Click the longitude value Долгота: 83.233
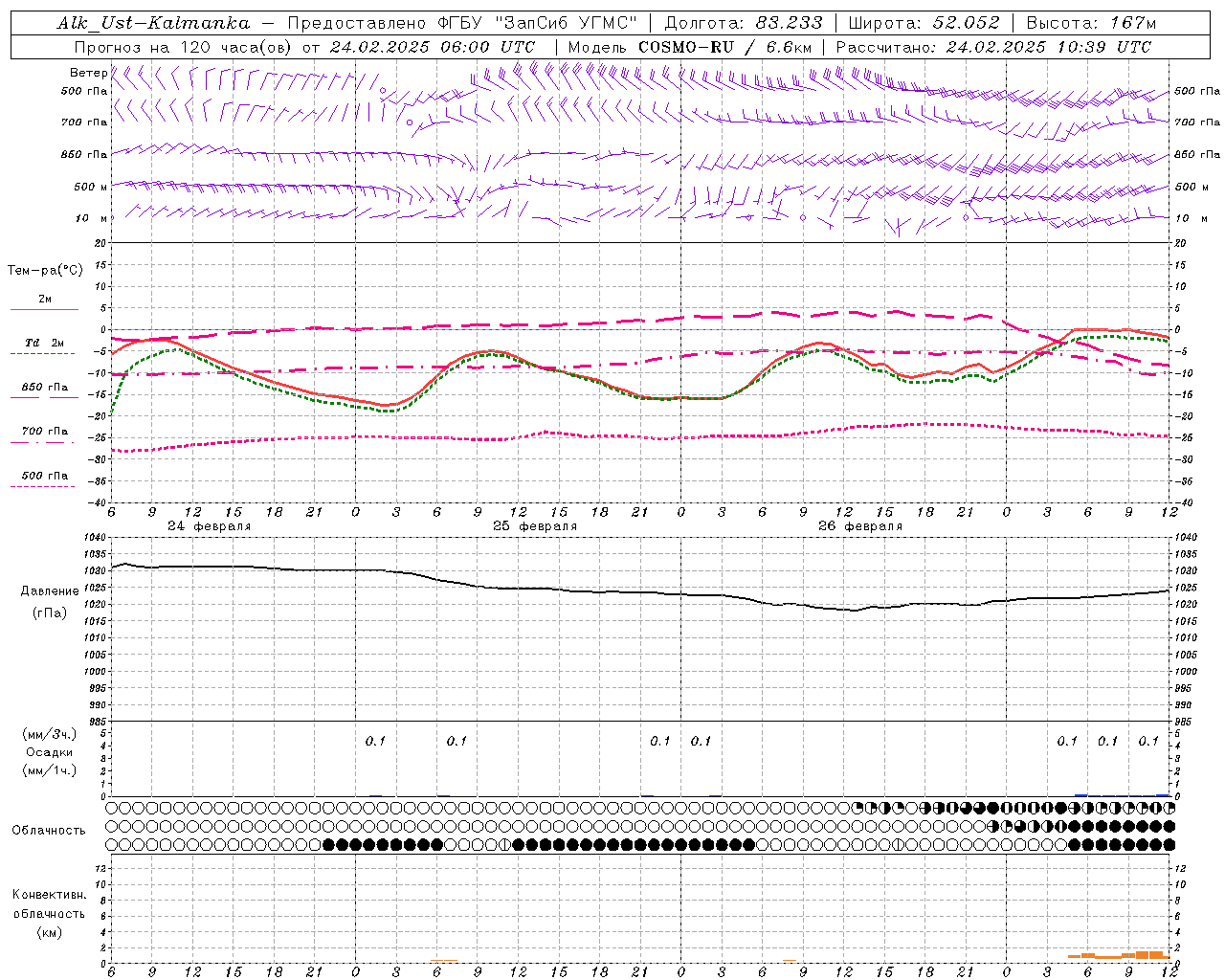The height and width of the screenshot is (980, 1225). (743, 23)
